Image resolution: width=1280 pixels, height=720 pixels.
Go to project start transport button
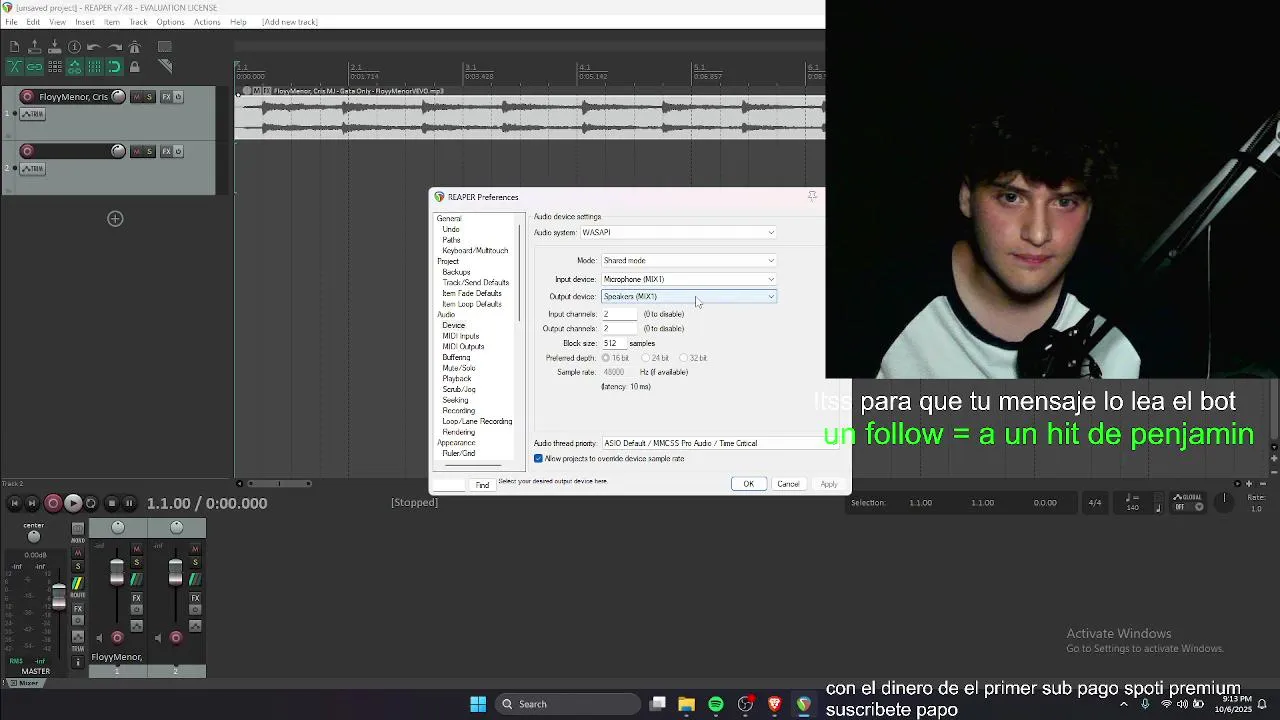pyautogui.click(x=14, y=503)
